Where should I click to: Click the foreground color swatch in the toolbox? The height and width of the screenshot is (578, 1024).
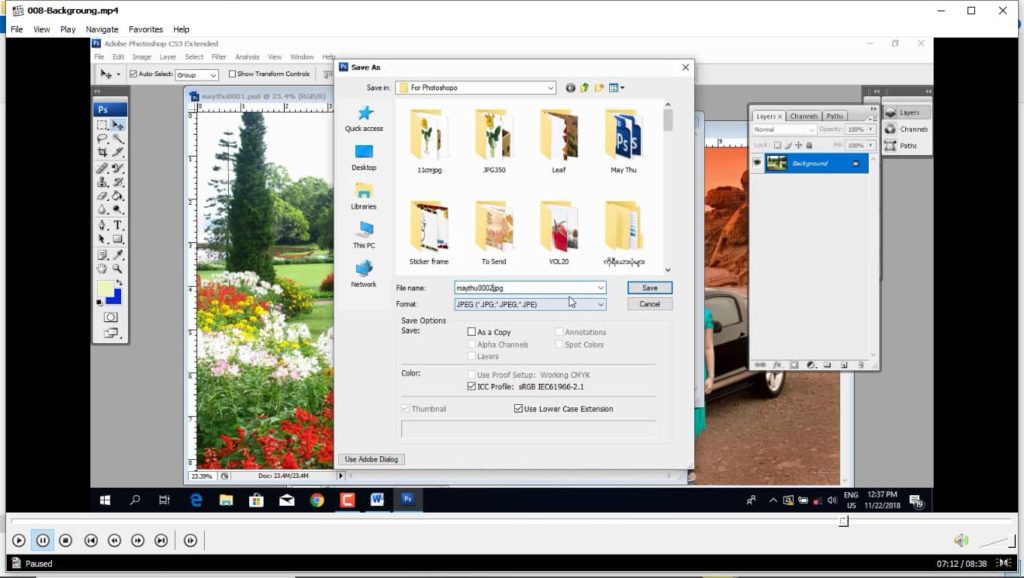point(105,289)
